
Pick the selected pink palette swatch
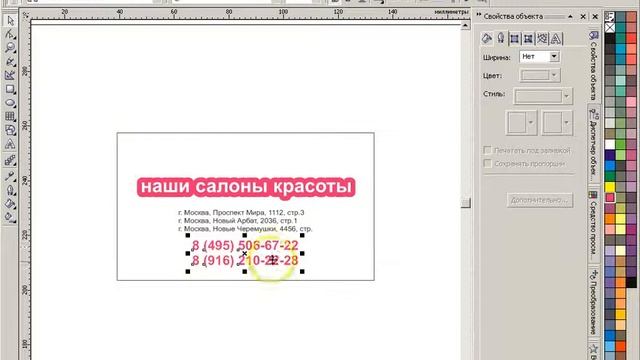click(x=610, y=198)
